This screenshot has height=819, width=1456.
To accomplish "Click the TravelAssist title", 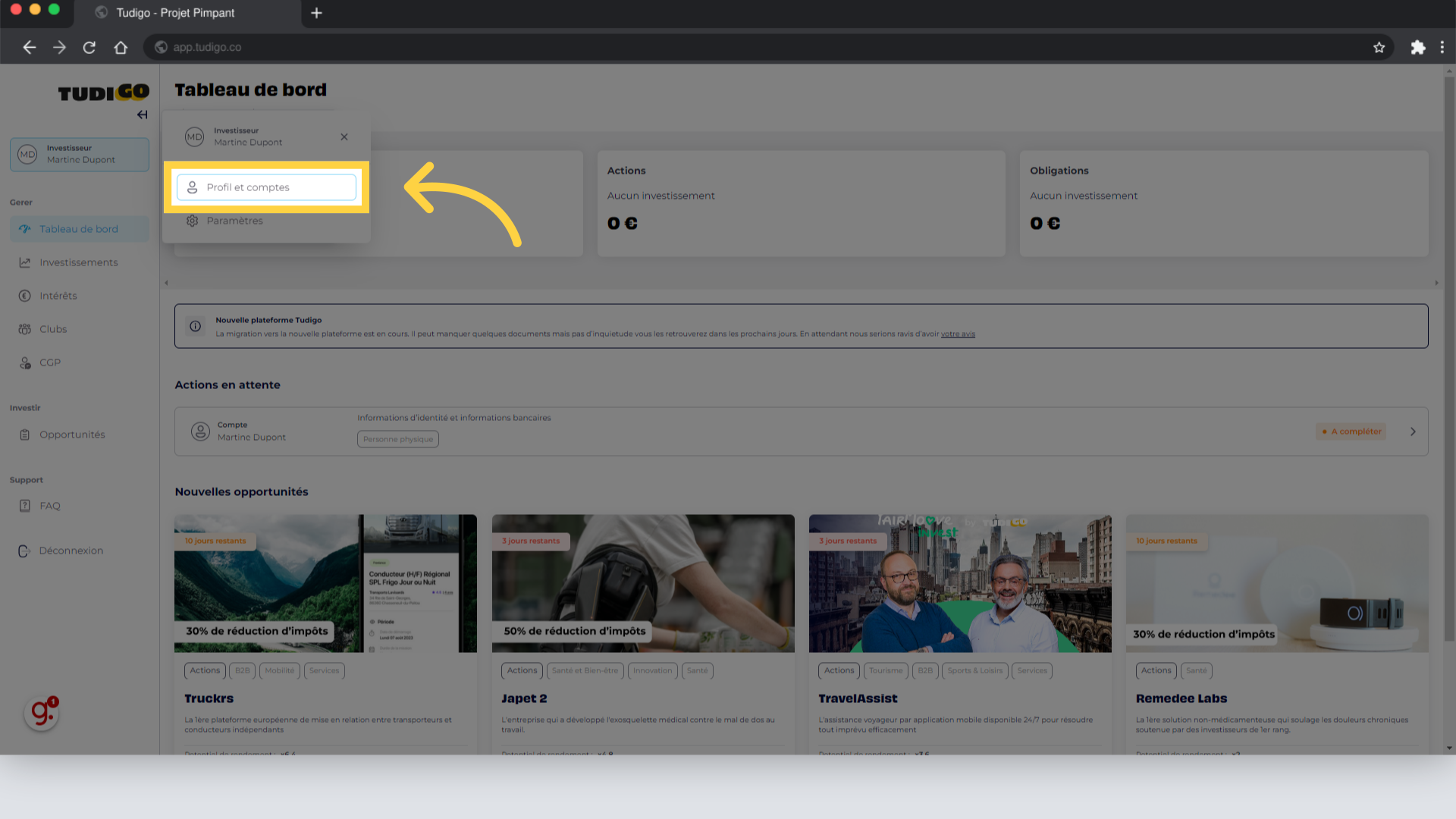I will coord(858,698).
